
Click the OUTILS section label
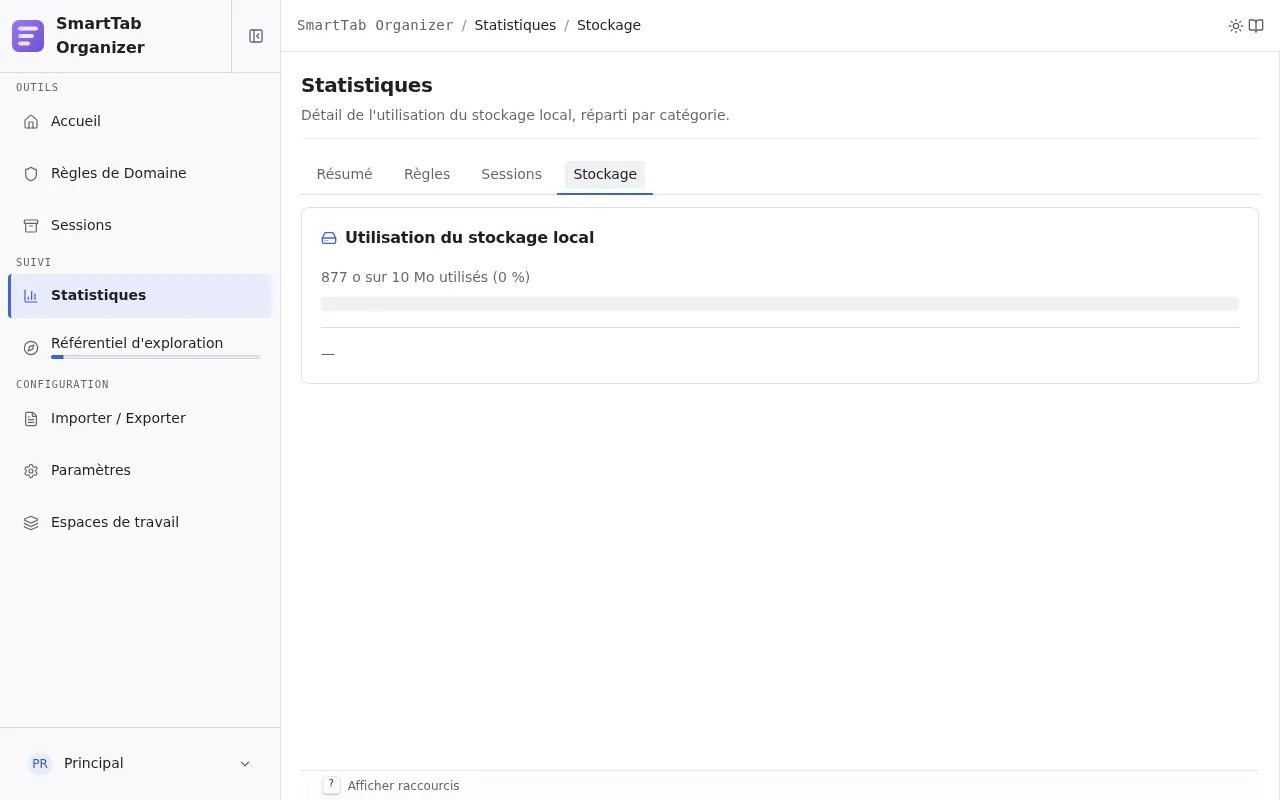click(x=37, y=87)
